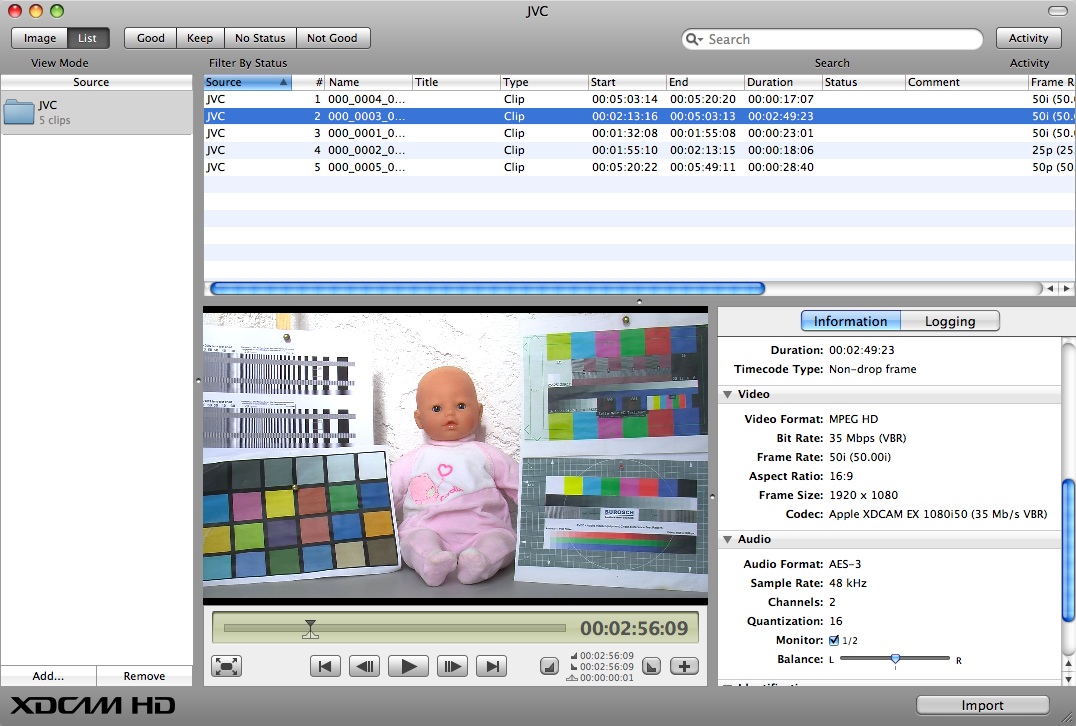The width and height of the screenshot is (1076, 726).
Task: Click the # column header
Action: 308,82
